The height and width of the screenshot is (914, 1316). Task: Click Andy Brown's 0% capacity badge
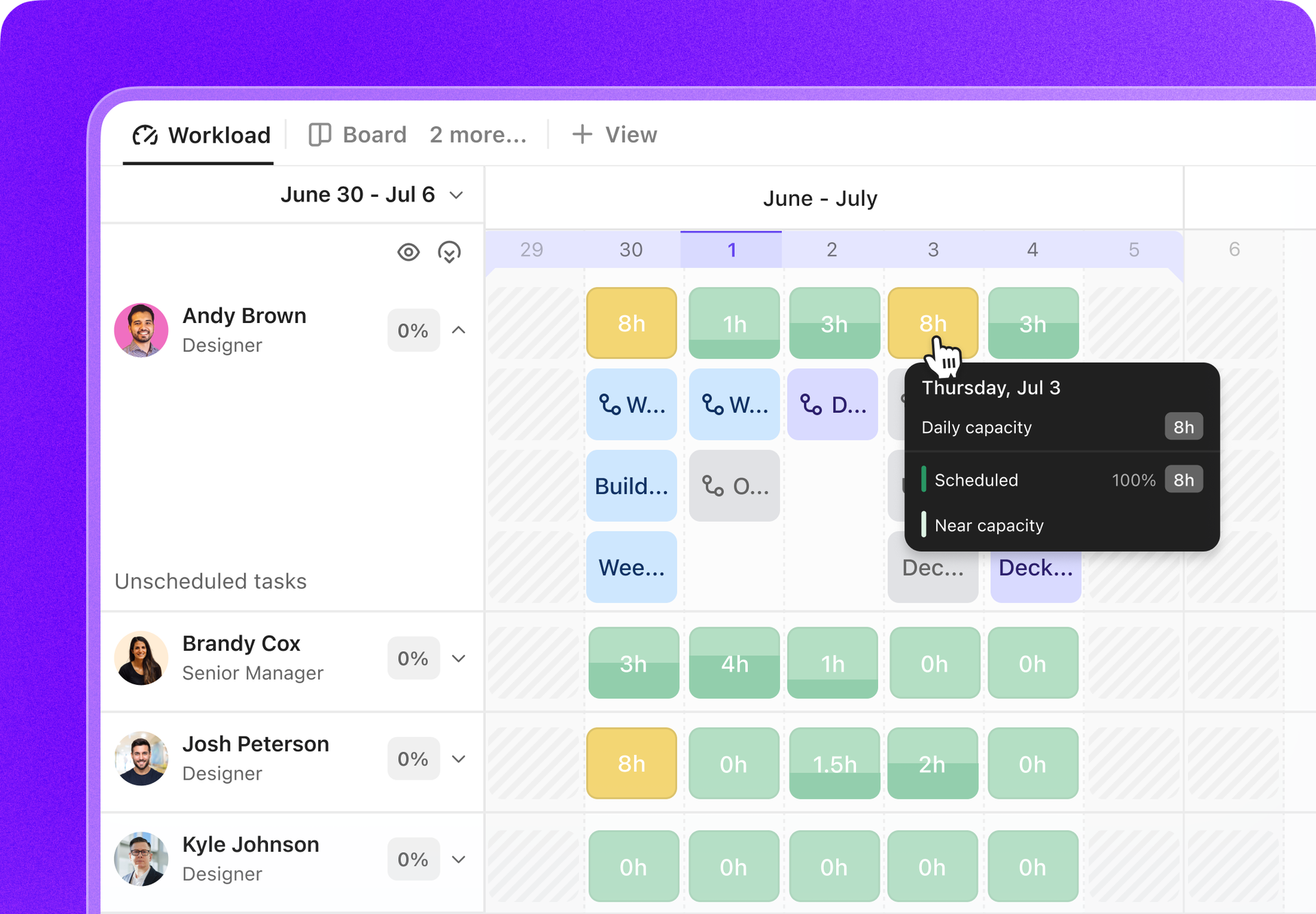[x=413, y=330]
